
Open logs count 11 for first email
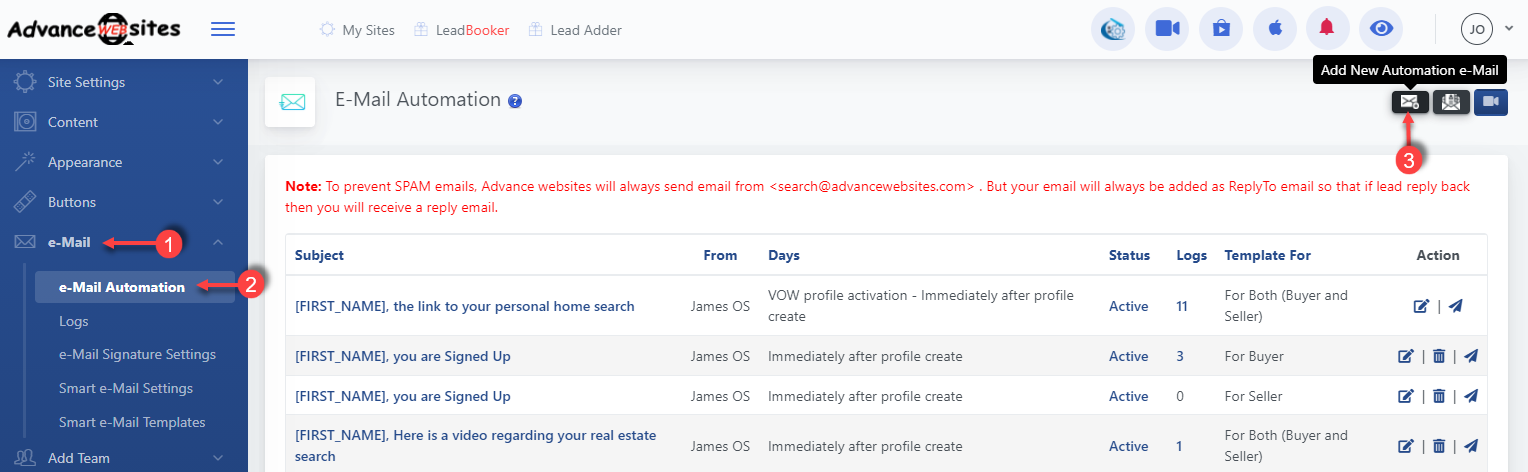pyautogui.click(x=1182, y=306)
